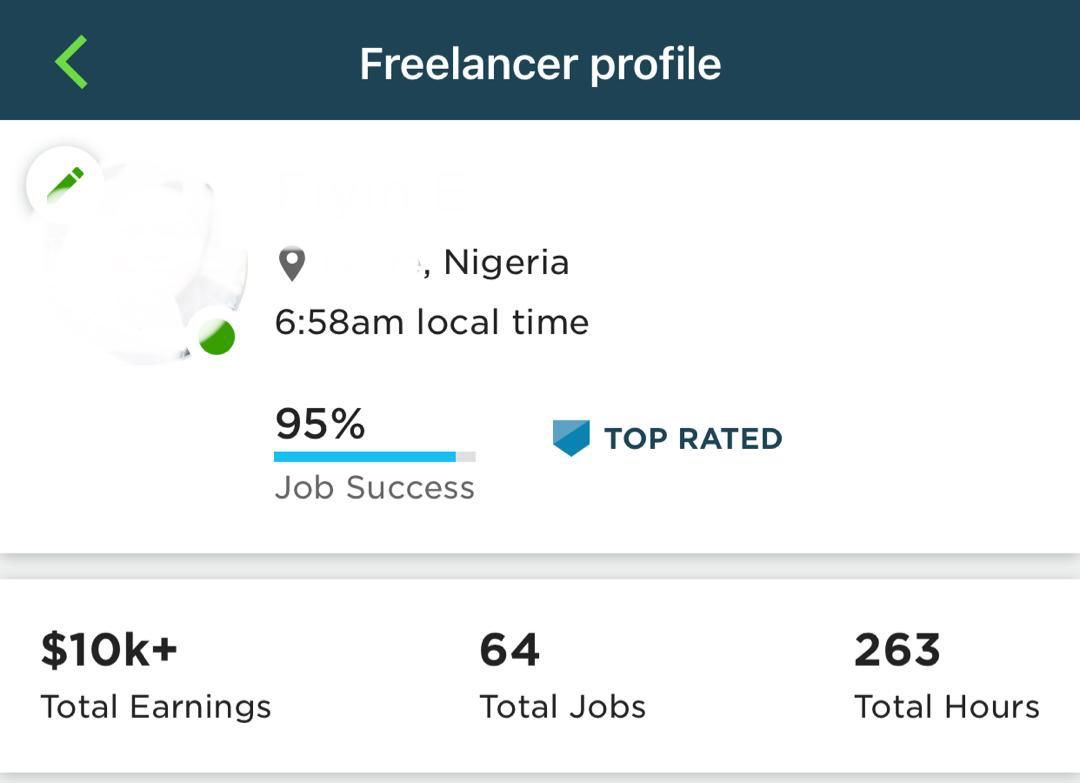
Task: Click the Top Rated shield badge icon
Action: (571, 438)
